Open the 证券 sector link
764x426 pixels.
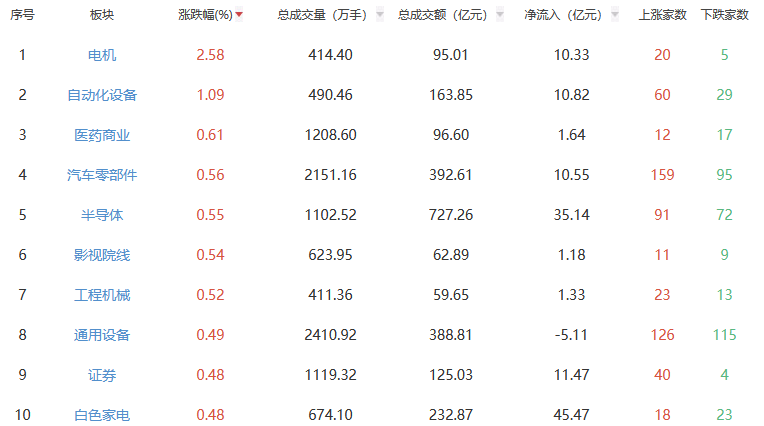102,375
